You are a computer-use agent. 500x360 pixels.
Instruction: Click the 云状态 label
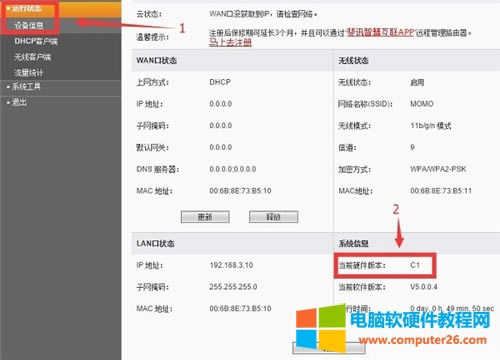coord(149,14)
